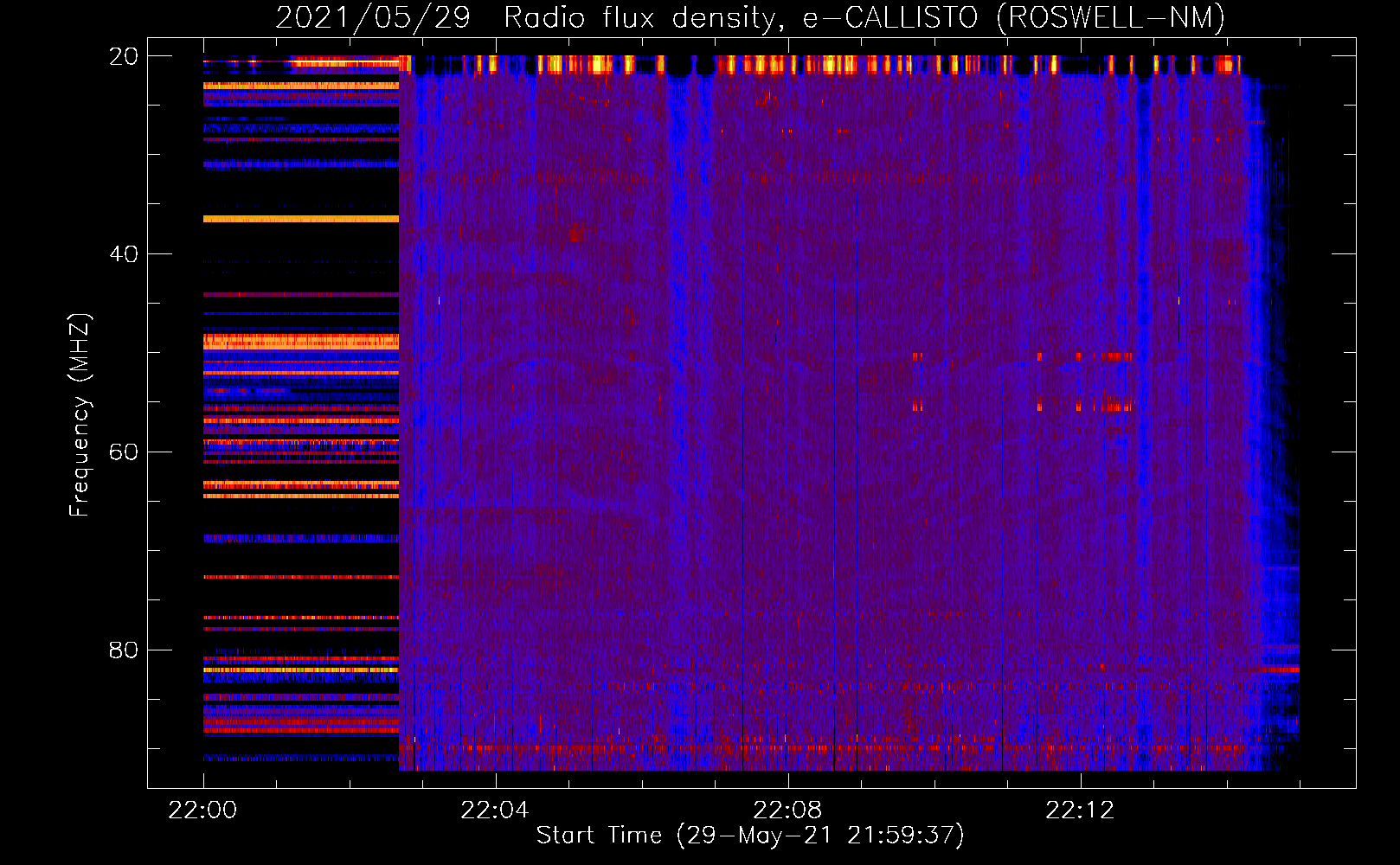Click the 22:08 time tick label
The height and width of the screenshot is (865, 1400).
pos(787,811)
